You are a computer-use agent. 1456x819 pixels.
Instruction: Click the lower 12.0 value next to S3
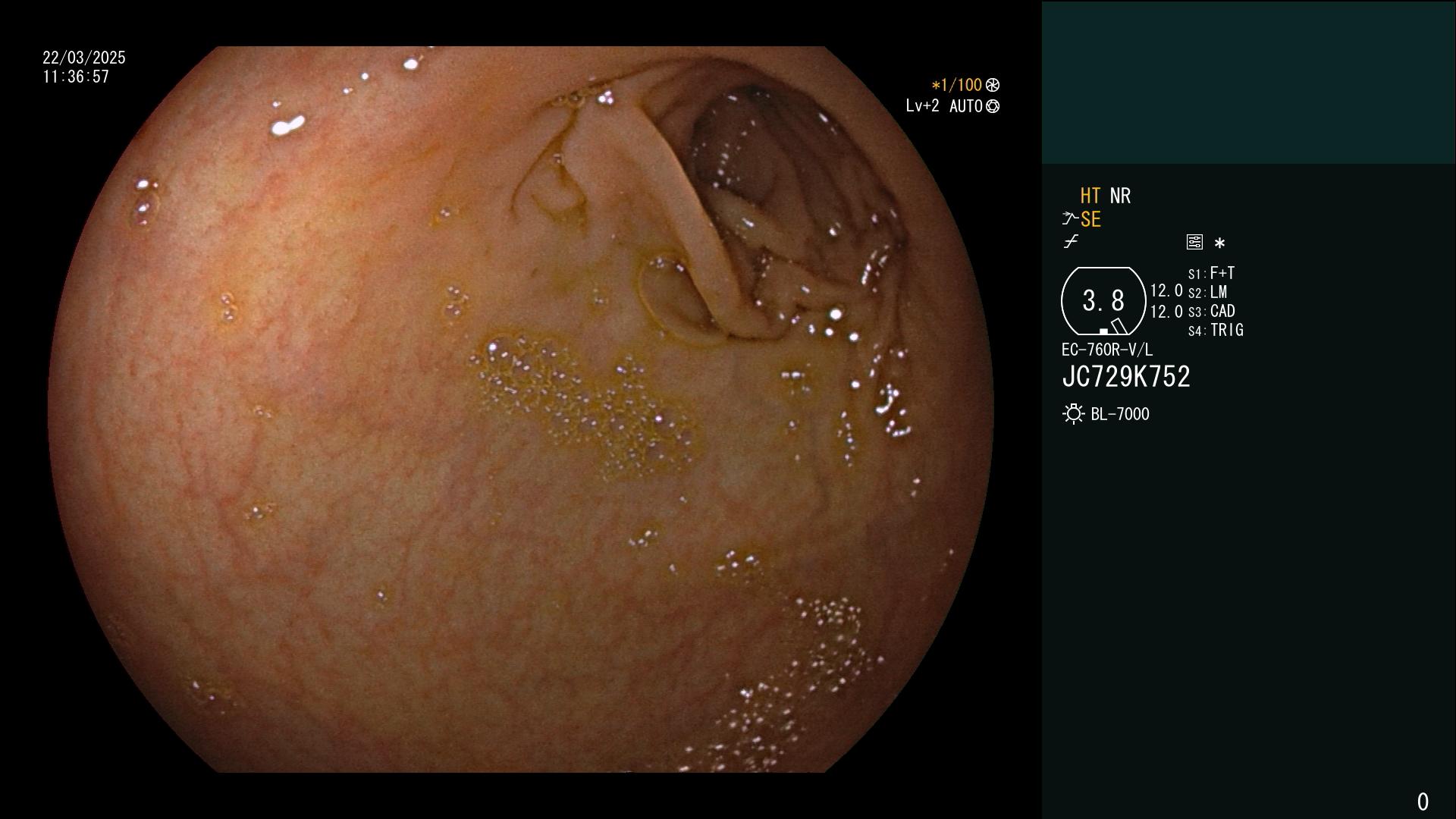click(x=1166, y=312)
